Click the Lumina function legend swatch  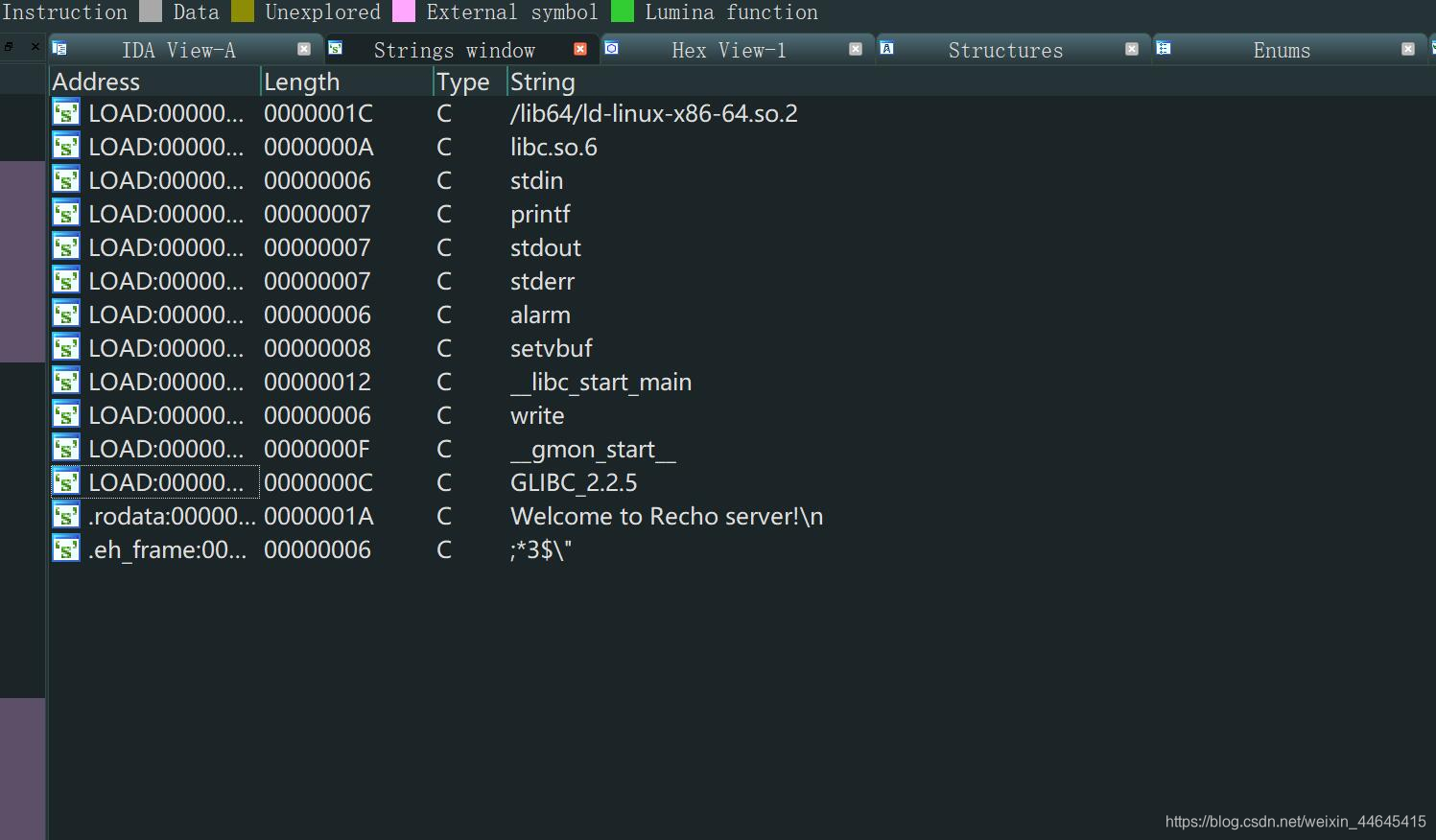pos(623,12)
